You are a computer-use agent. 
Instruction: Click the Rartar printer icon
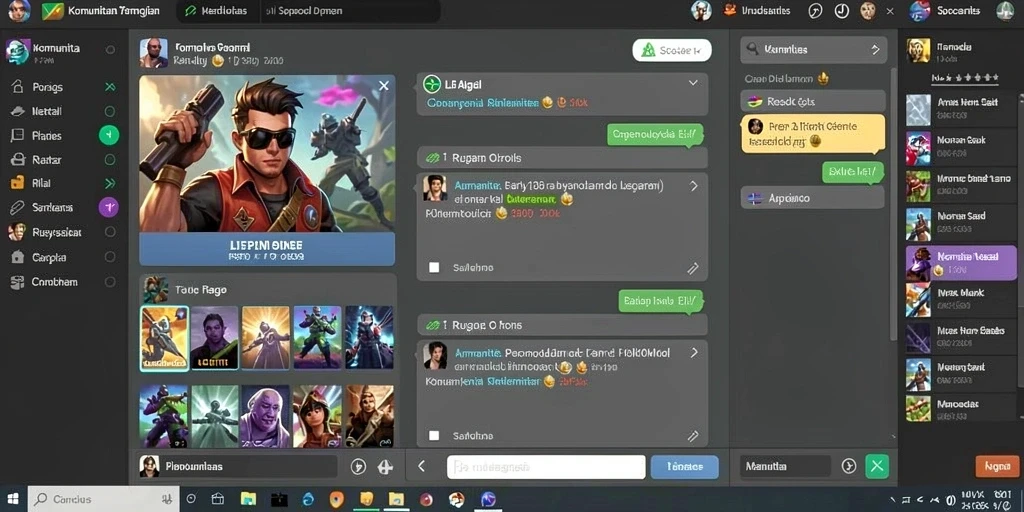pyautogui.click(x=18, y=159)
